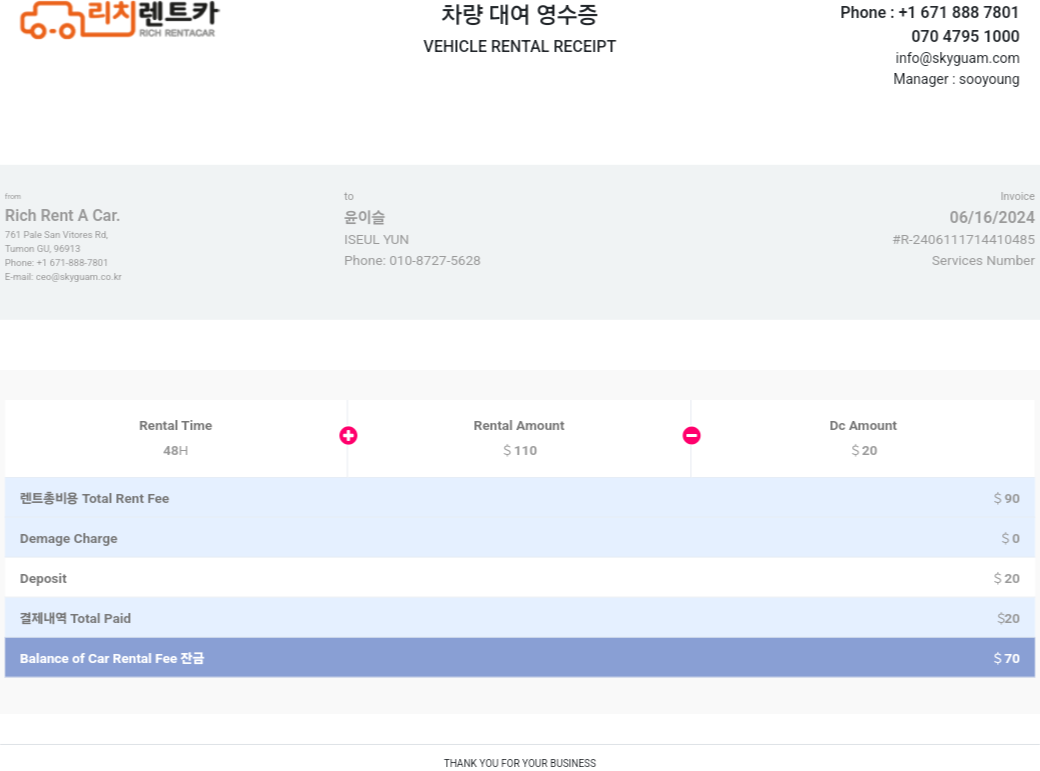Click the Vehicle Rental Receipt title
Viewport: 1040px width, 771px height.
pyautogui.click(x=519, y=46)
